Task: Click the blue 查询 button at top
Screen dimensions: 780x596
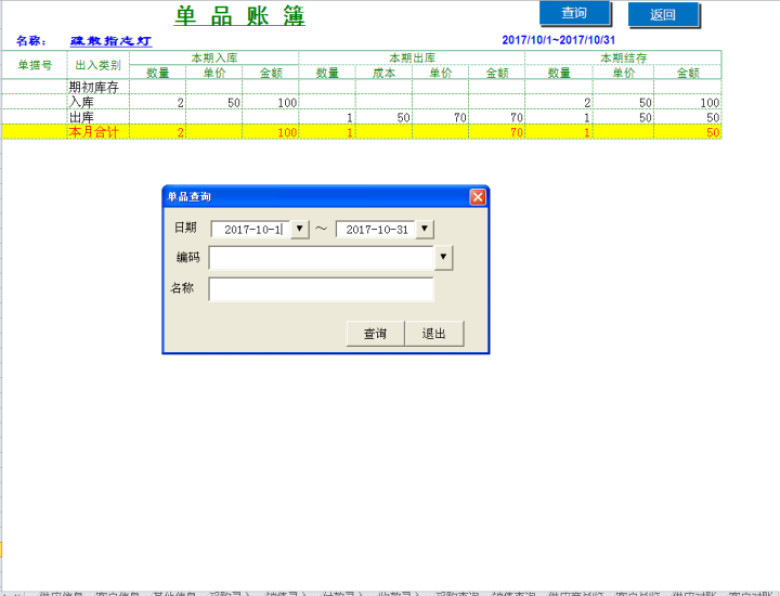Action: [575, 13]
